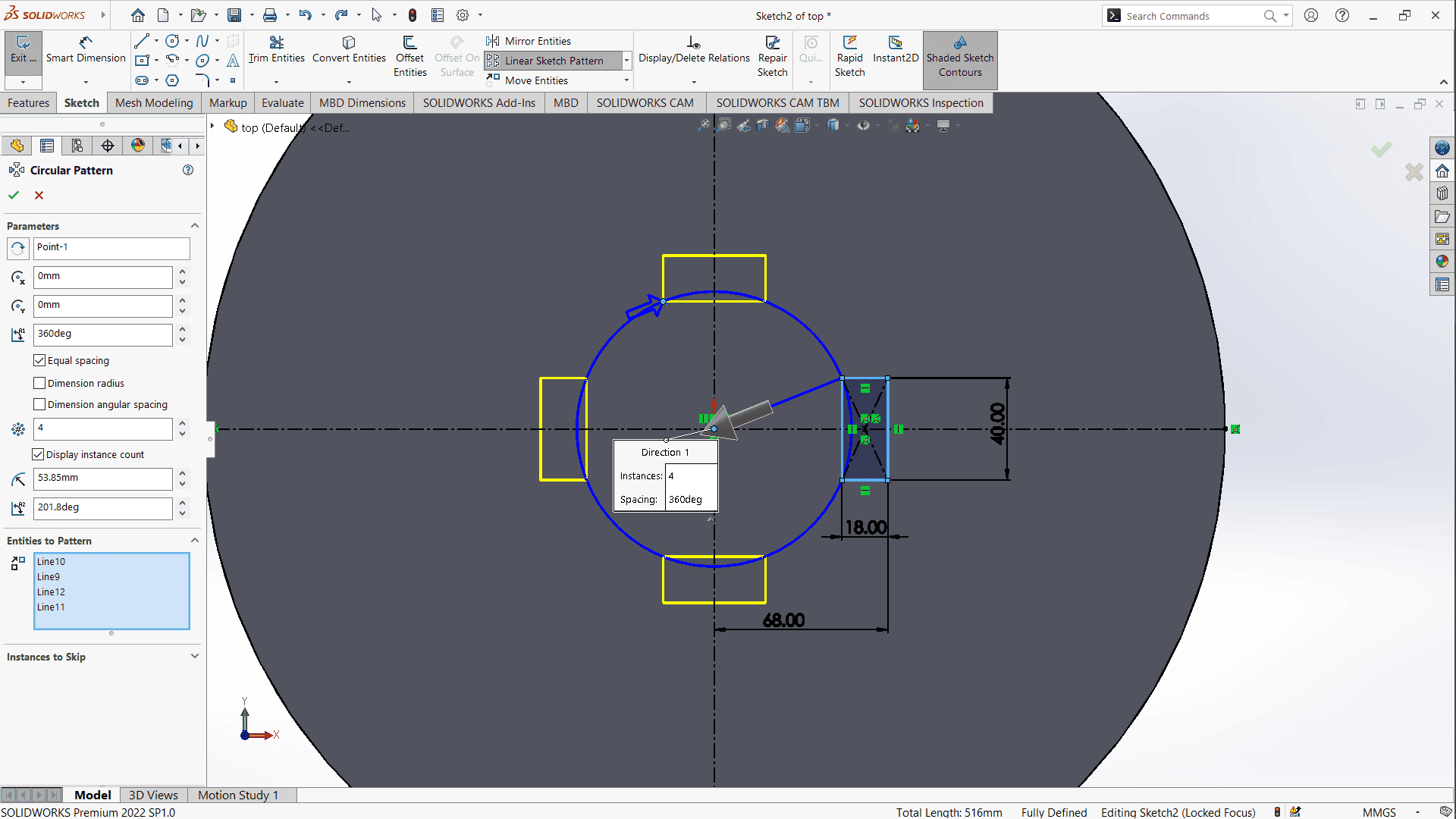
Task: Click the Section View icon
Action: tap(763, 125)
